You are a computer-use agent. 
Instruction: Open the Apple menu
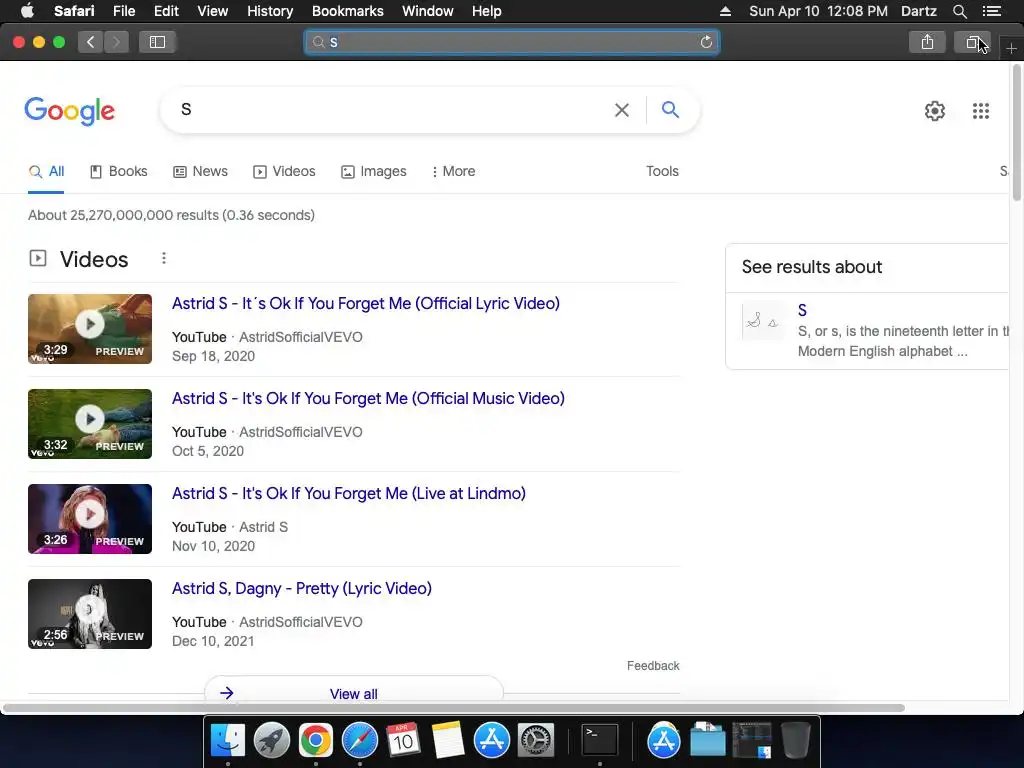click(27, 11)
